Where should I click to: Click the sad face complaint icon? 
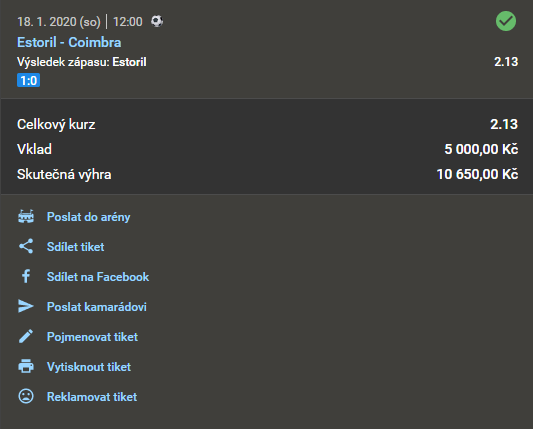26,396
